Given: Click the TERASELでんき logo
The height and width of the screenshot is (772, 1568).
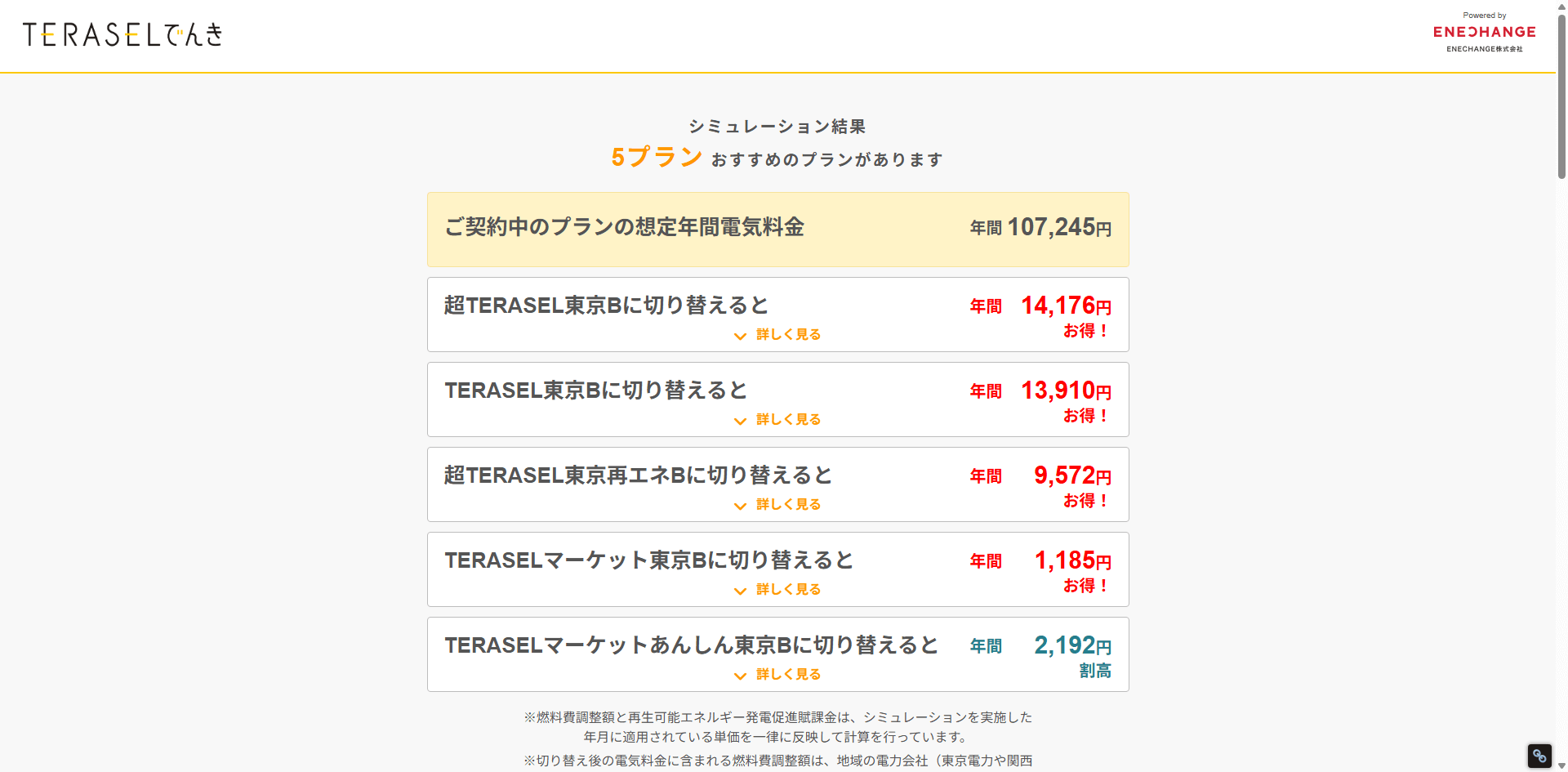Looking at the screenshot, I should pyautogui.click(x=122, y=35).
